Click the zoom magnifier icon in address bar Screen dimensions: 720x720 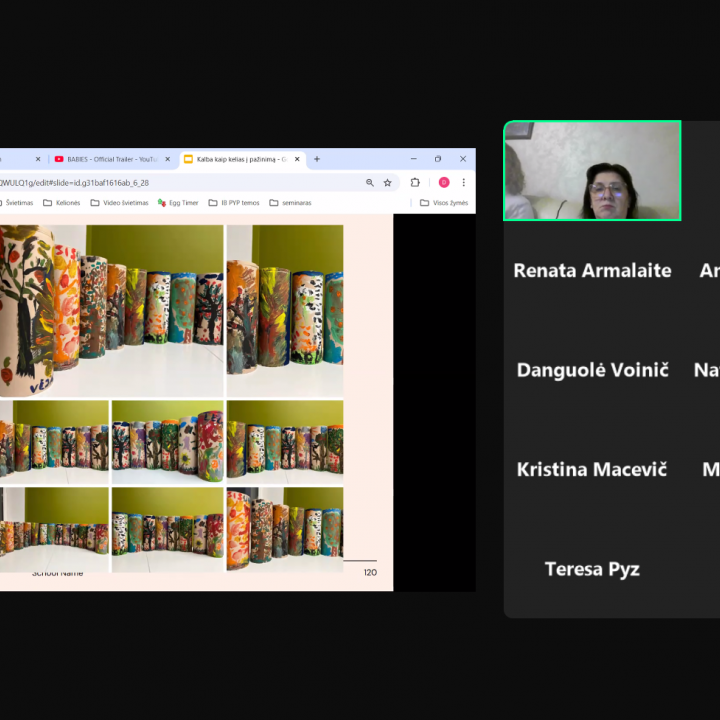point(370,183)
